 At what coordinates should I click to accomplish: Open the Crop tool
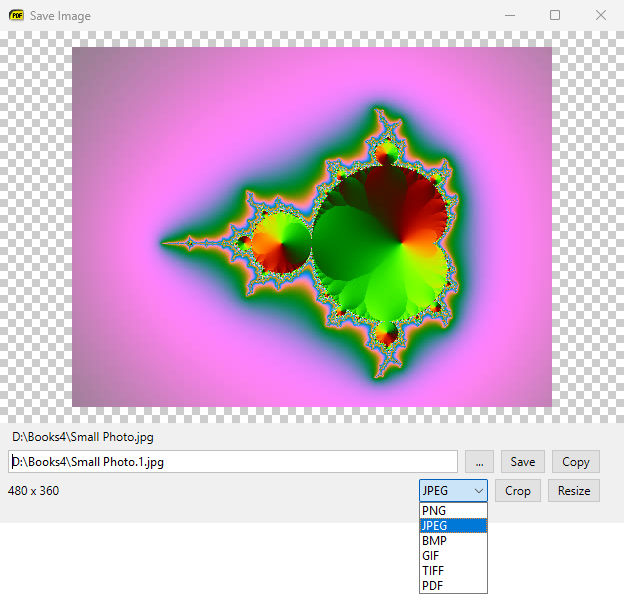tap(518, 491)
